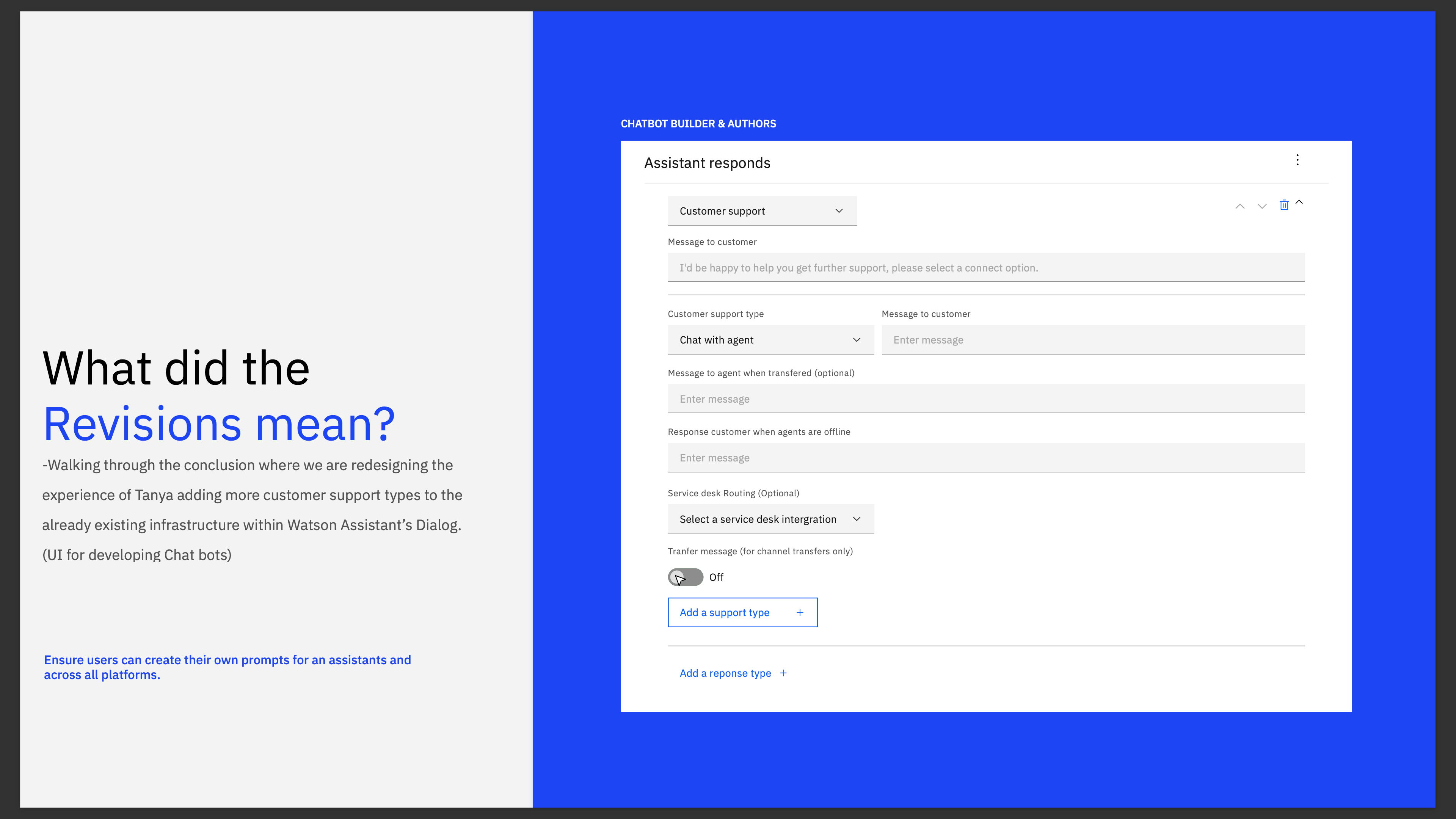Click the Revisions mean? blue heading
This screenshot has width=1456, height=819.
click(219, 424)
